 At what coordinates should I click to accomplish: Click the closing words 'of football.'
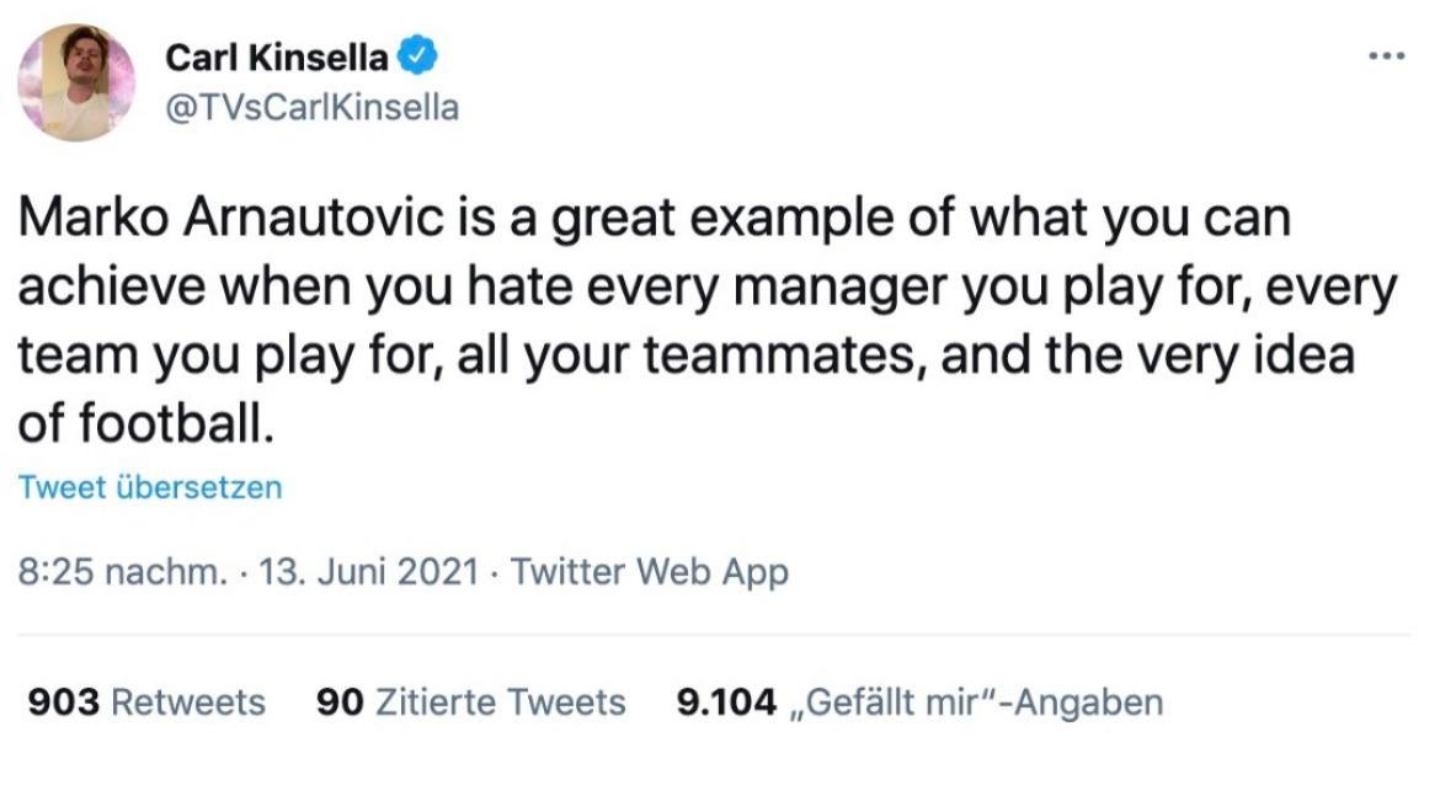click(146, 423)
